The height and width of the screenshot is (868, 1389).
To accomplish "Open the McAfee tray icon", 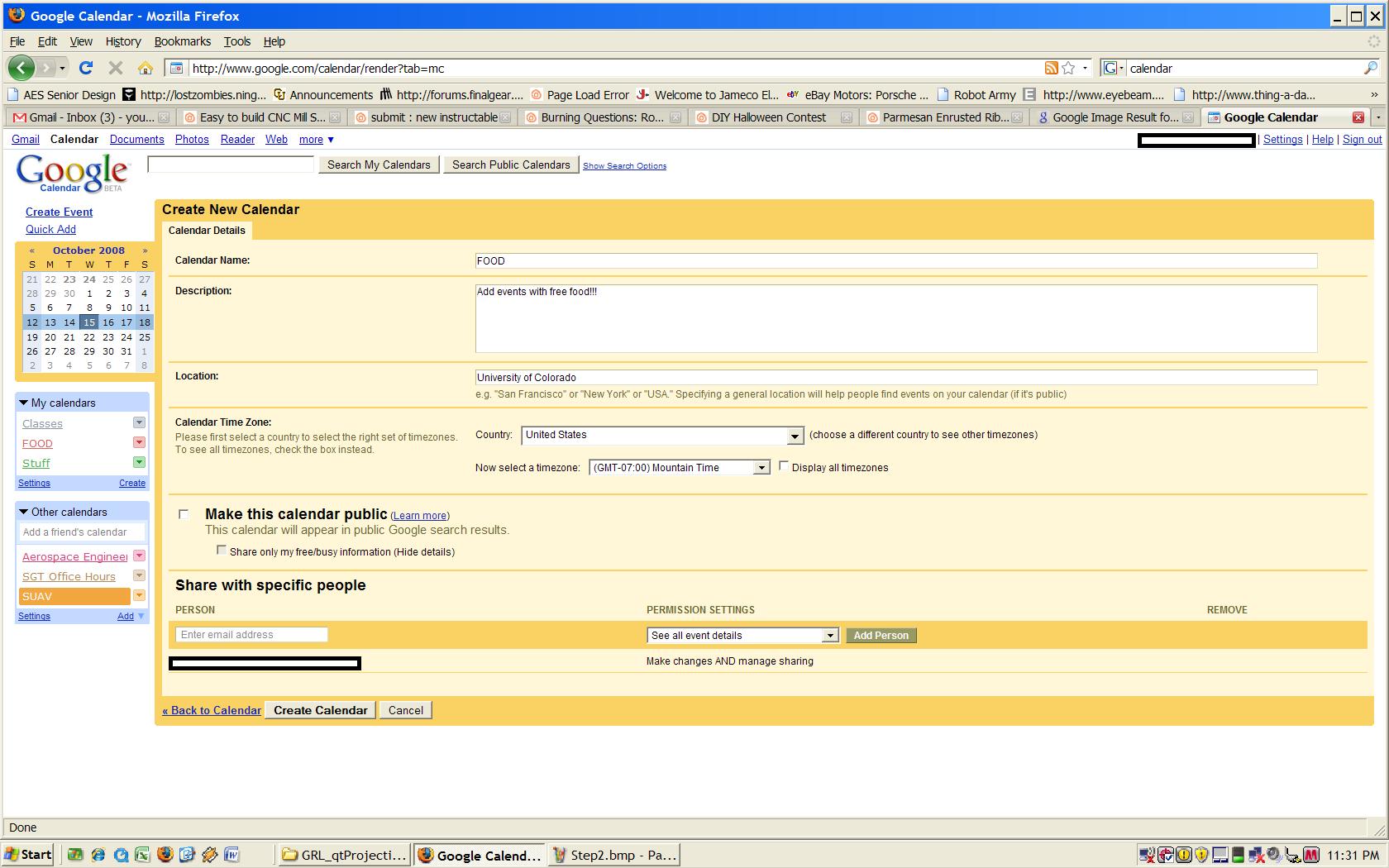I will [x=1311, y=855].
